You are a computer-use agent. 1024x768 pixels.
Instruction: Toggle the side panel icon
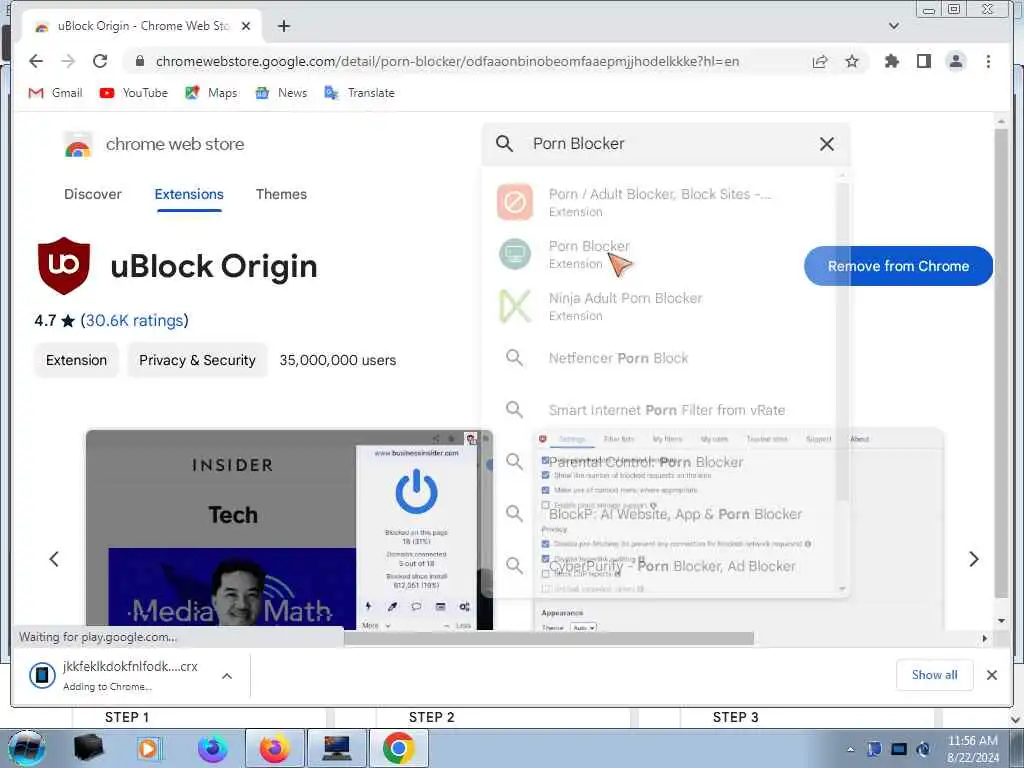[923, 61]
